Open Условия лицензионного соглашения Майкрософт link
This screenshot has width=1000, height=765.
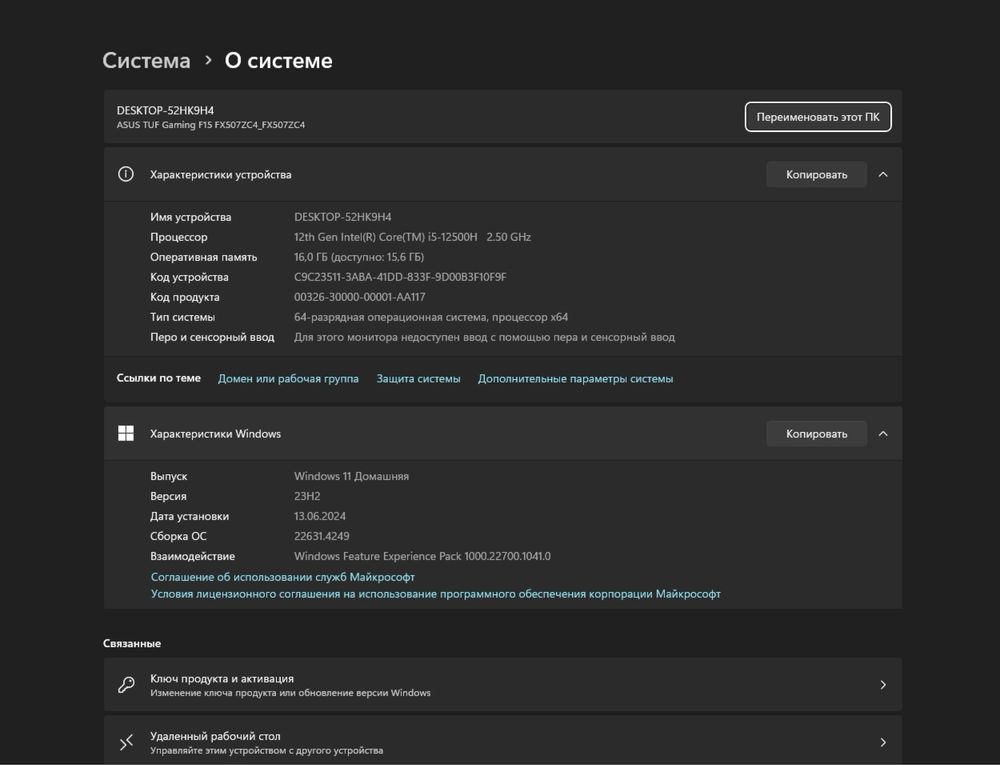click(x=436, y=594)
